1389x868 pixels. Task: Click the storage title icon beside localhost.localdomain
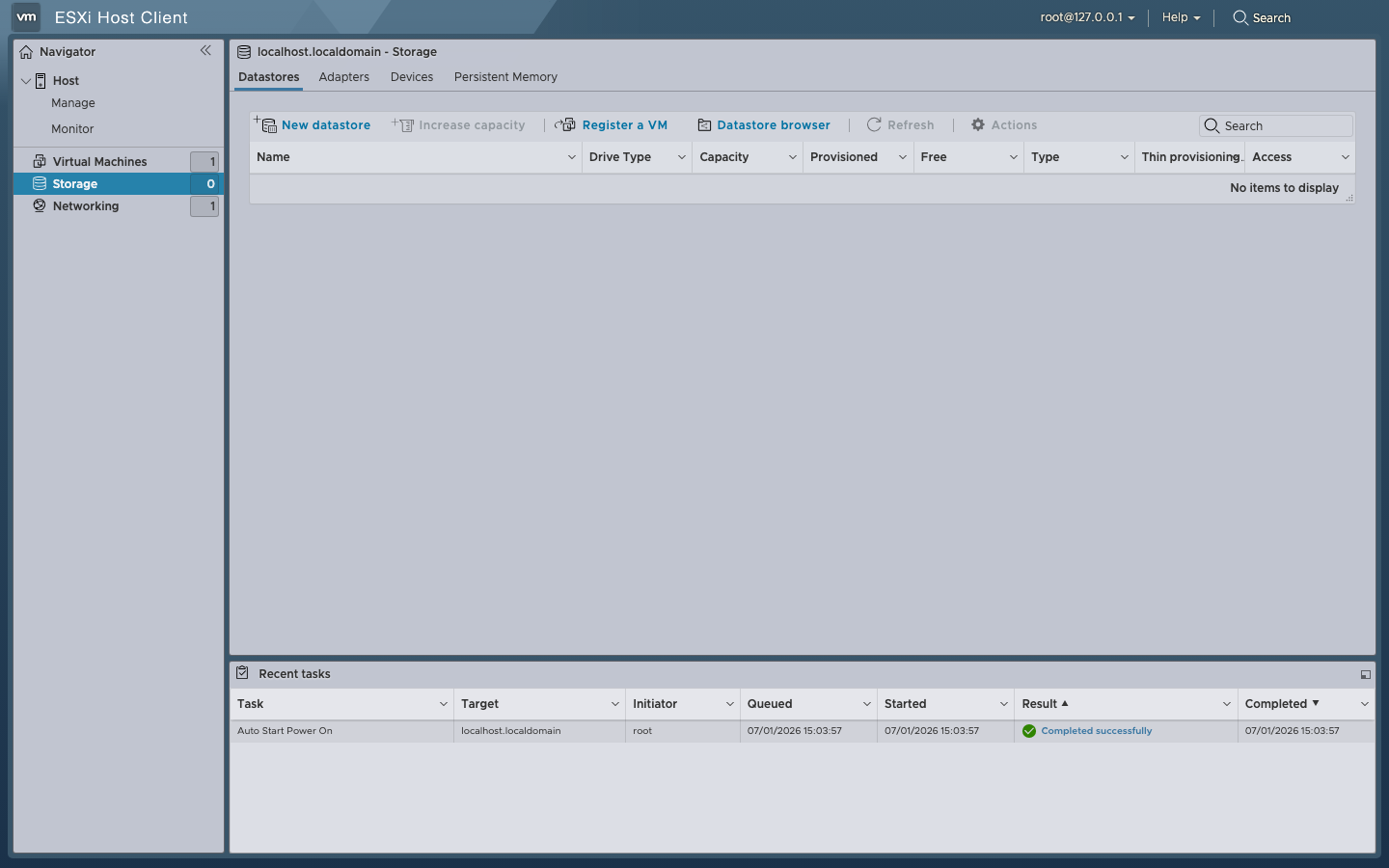coord(244,52)
